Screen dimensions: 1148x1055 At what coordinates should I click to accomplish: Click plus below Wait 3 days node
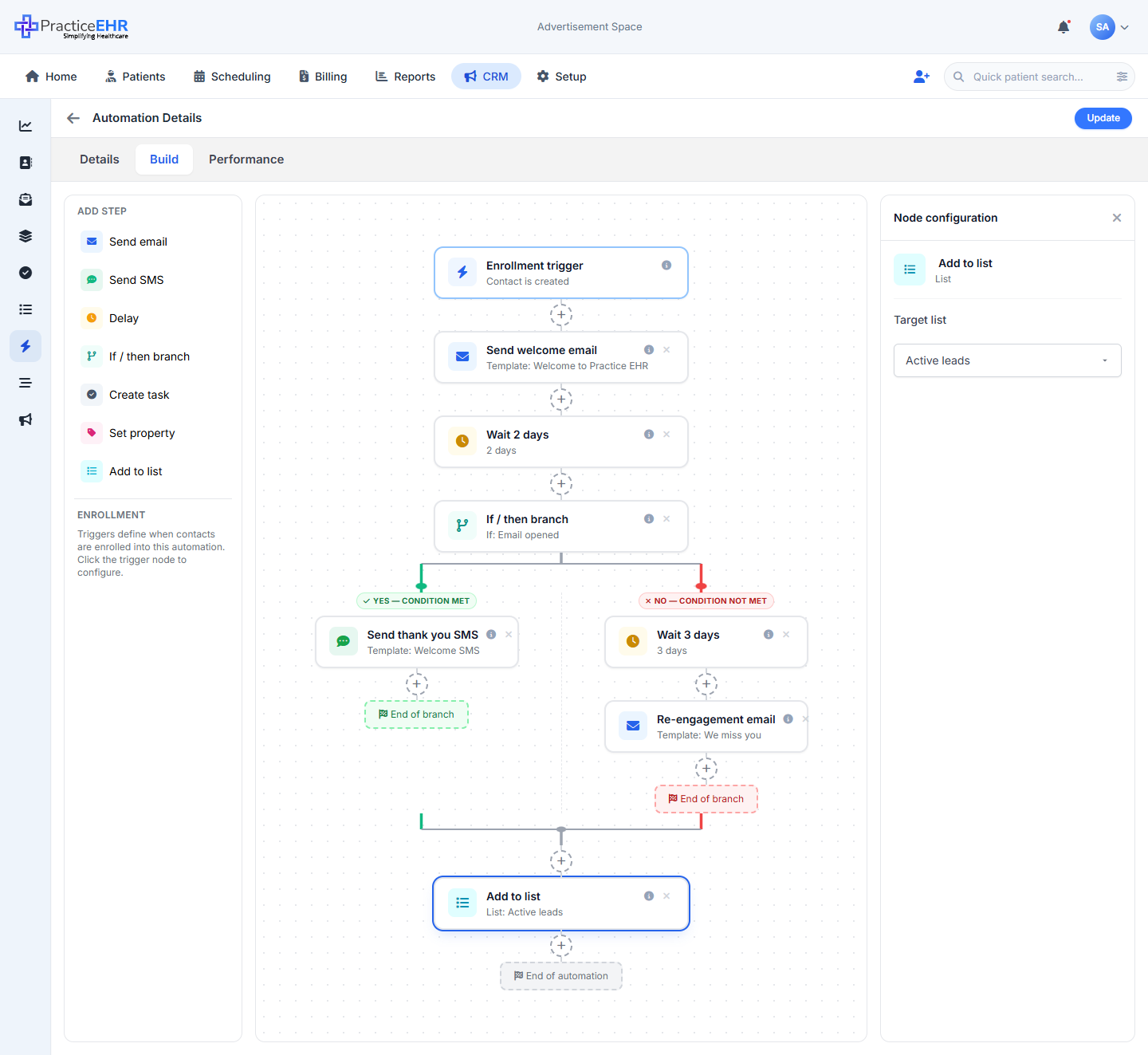tap(706, 684)
